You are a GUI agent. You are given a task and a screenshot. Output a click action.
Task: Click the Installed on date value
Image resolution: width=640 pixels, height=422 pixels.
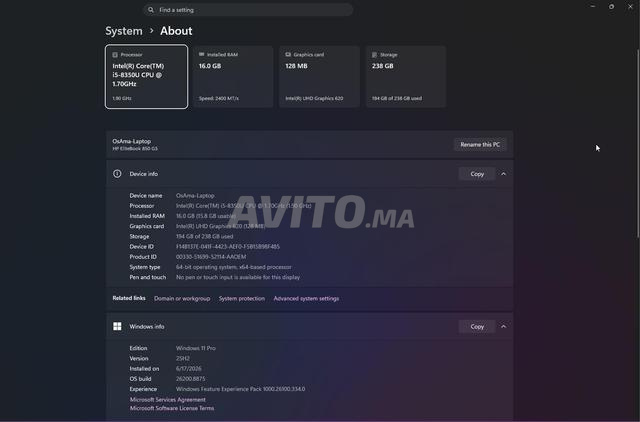click(x=189, y=369)
